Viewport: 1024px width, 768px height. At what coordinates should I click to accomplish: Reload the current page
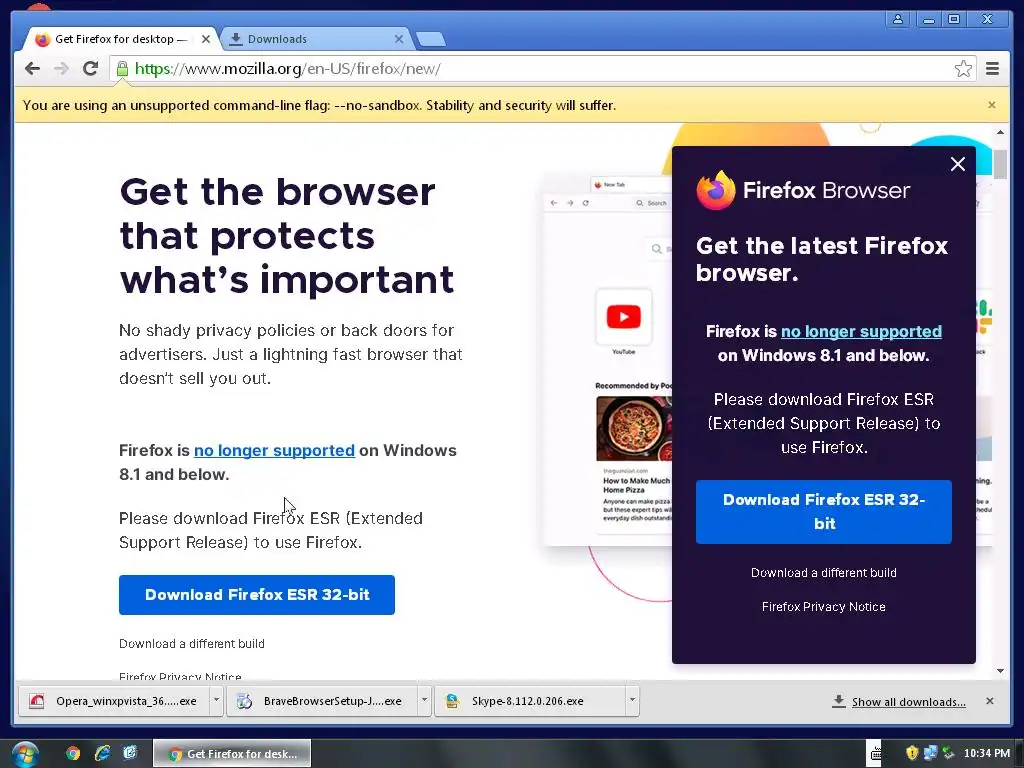(91, 69)
